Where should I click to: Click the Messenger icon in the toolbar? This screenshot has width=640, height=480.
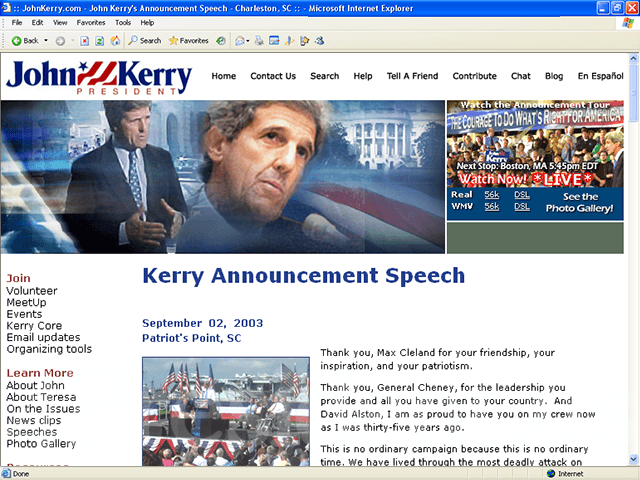pyautogui.click(x=320, y=41)
